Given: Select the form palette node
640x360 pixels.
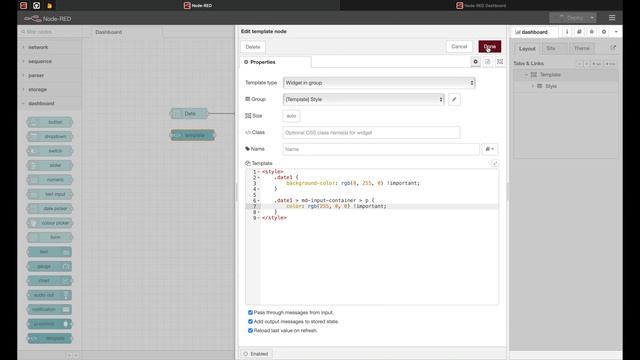Looking at the screenshot, I should [50, 237].
